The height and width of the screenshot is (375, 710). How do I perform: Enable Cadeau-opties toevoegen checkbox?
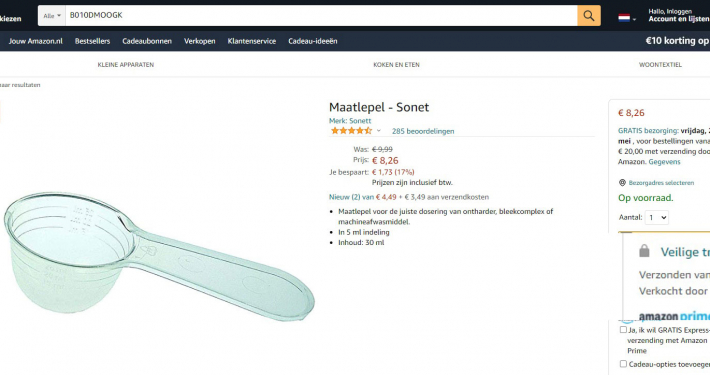623,364
